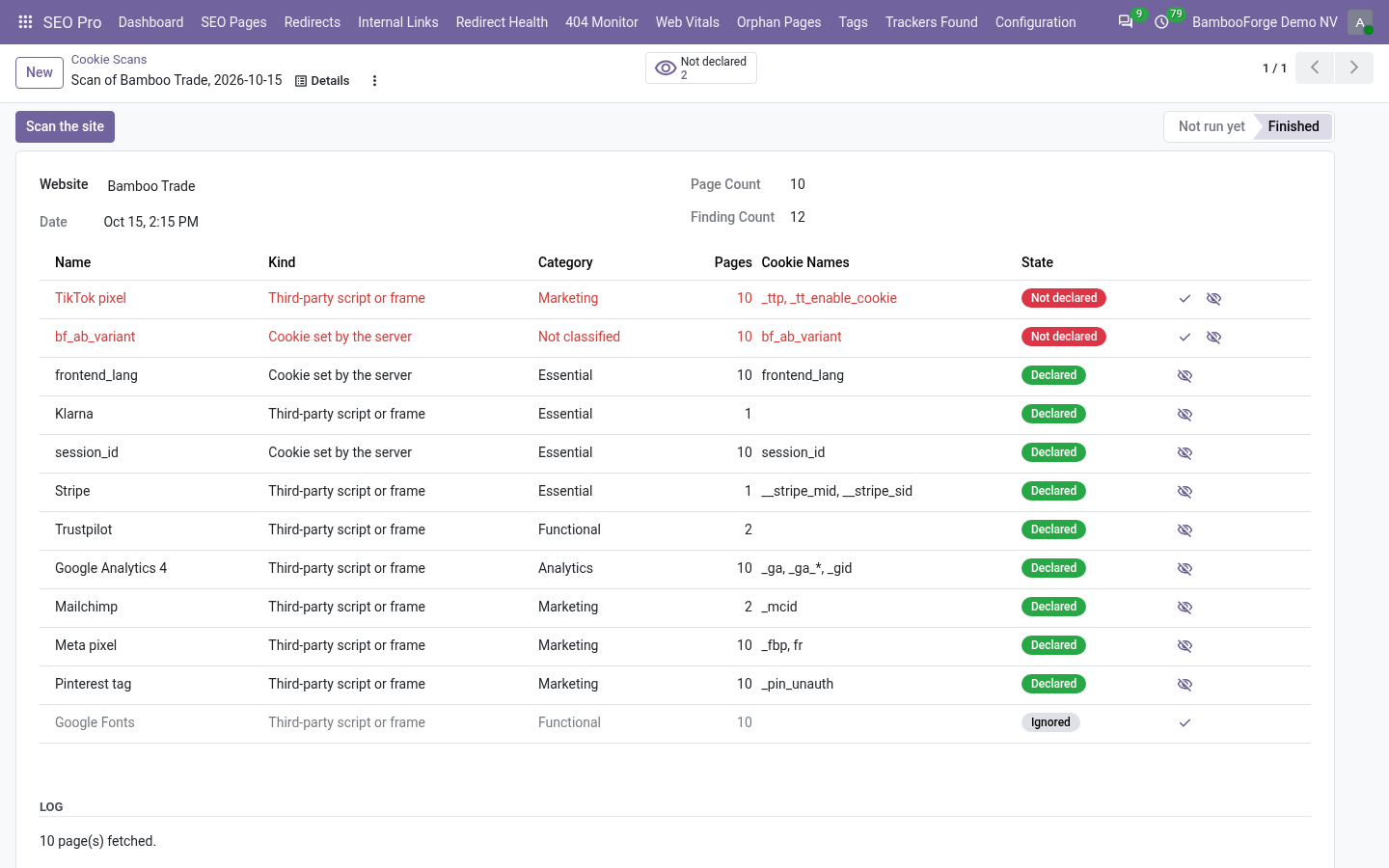Viewport: 1389px width, 868px height.
Task: Go to previous record arrow
Action: pyautogui.click(x=1315, y=68)
